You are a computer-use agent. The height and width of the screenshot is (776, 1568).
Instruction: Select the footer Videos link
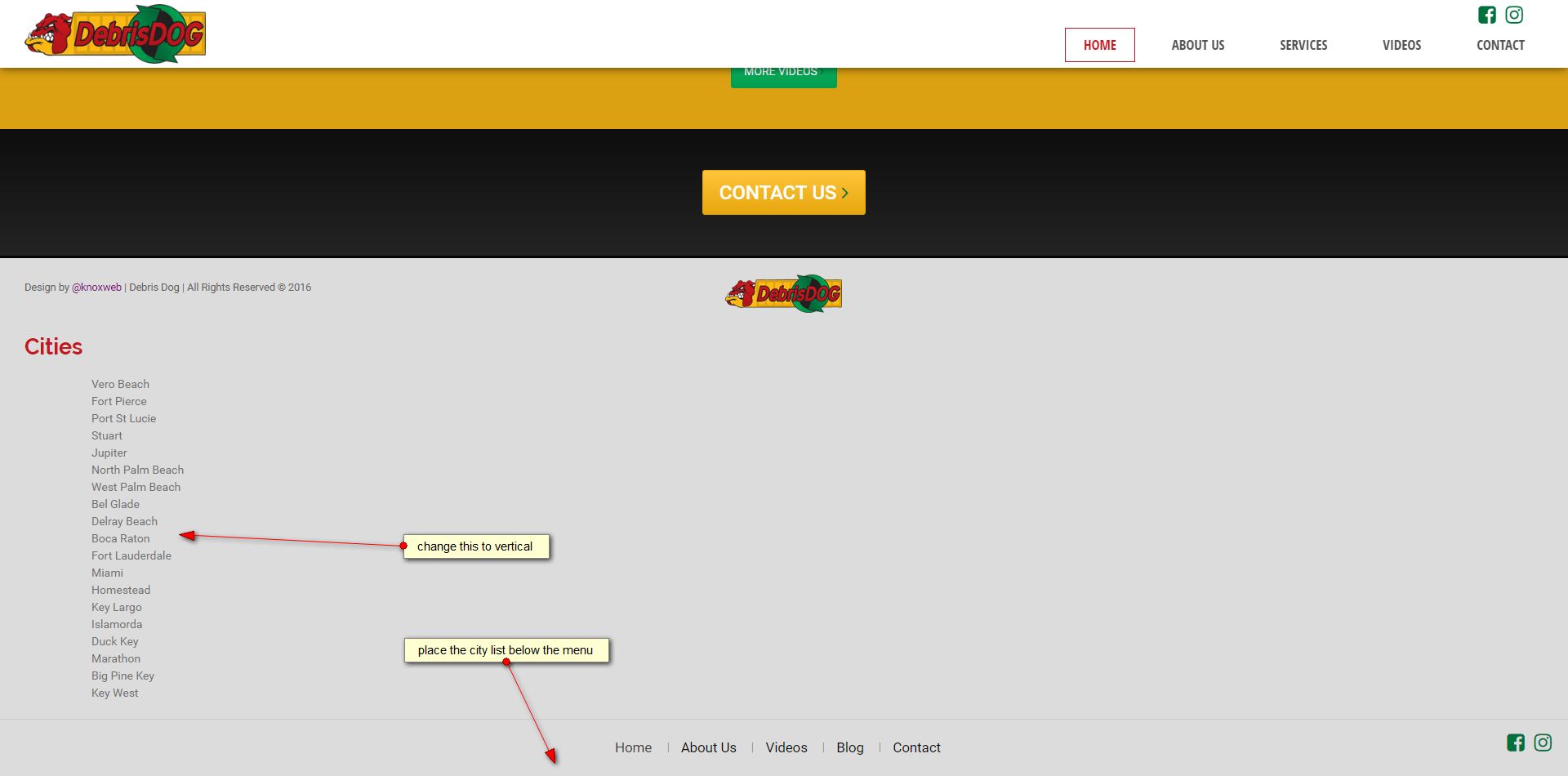coord(786,747)
